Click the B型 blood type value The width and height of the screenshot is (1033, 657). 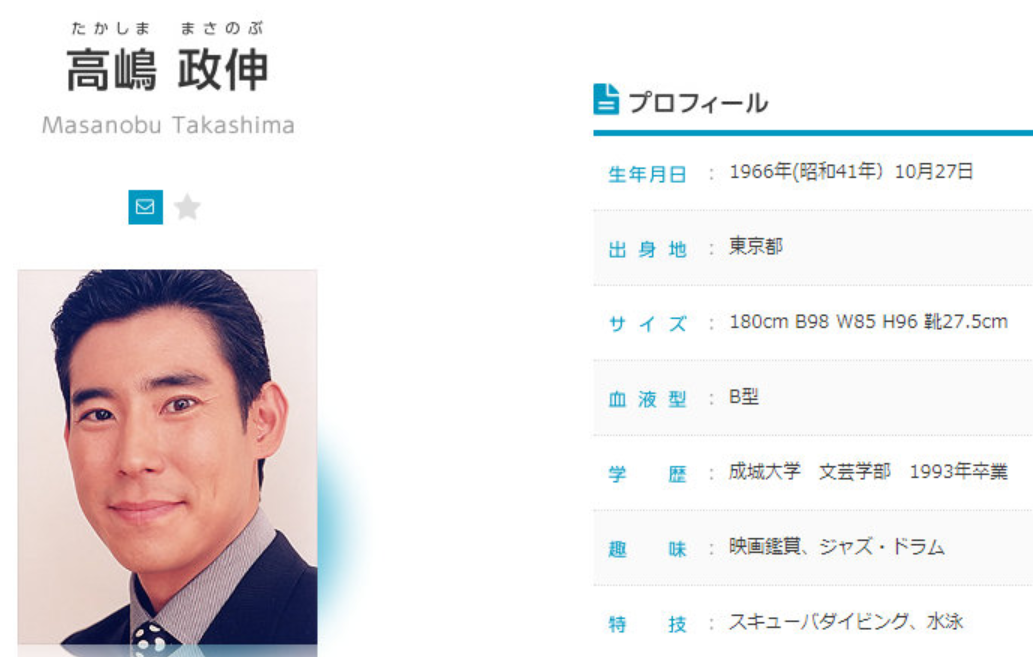pos(744,397)
